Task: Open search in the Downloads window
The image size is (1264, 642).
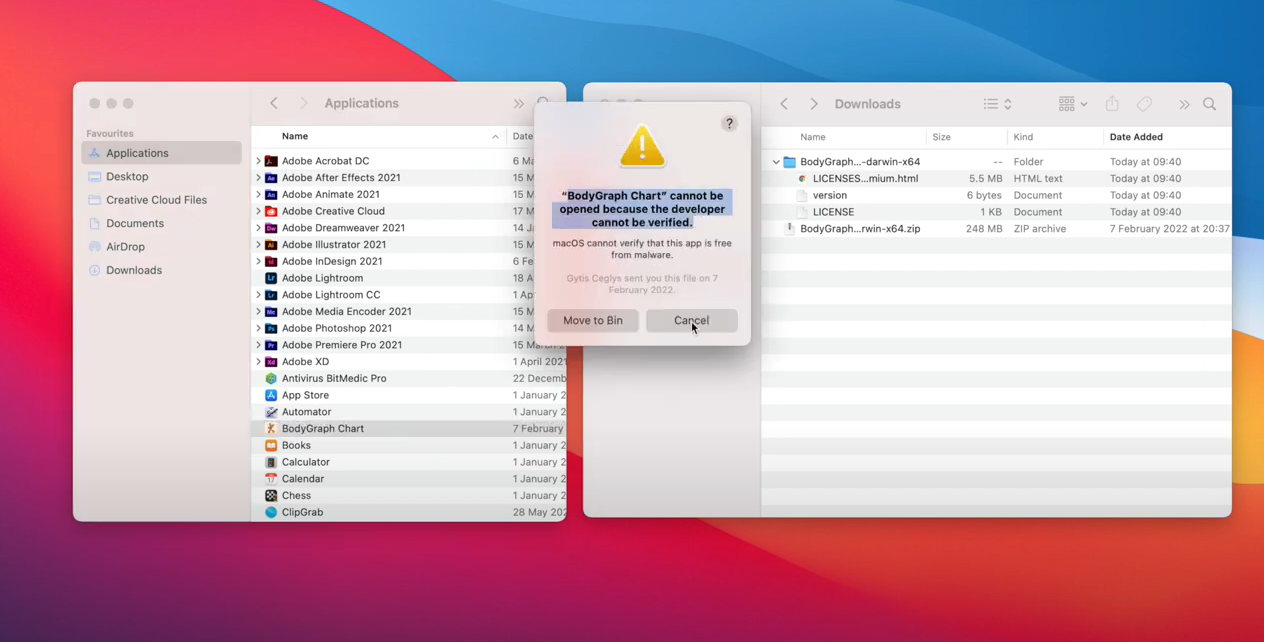Action: [x=1210, y=104]
